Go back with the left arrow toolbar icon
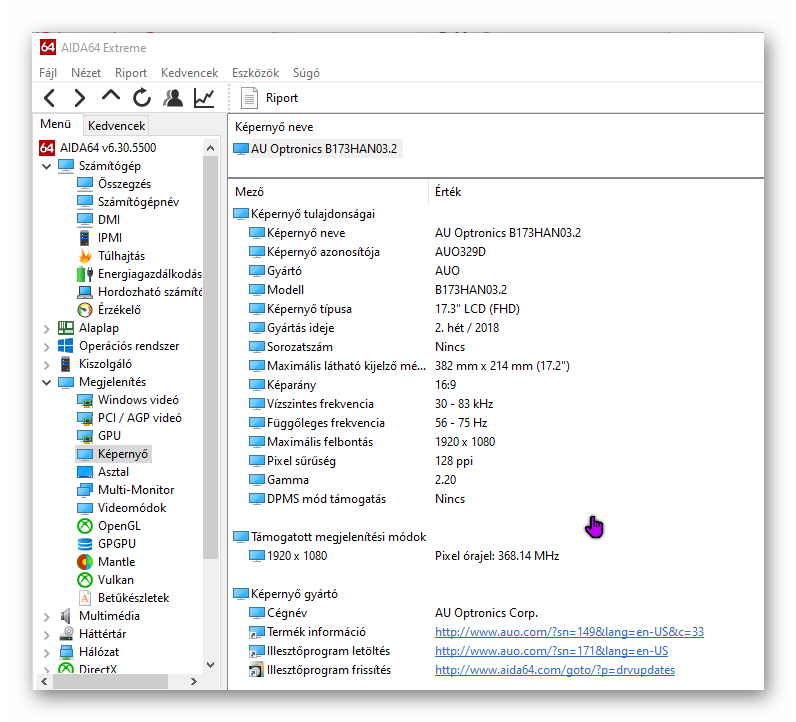The height and width of the screenshot is (722, 796). coord(49,98)
